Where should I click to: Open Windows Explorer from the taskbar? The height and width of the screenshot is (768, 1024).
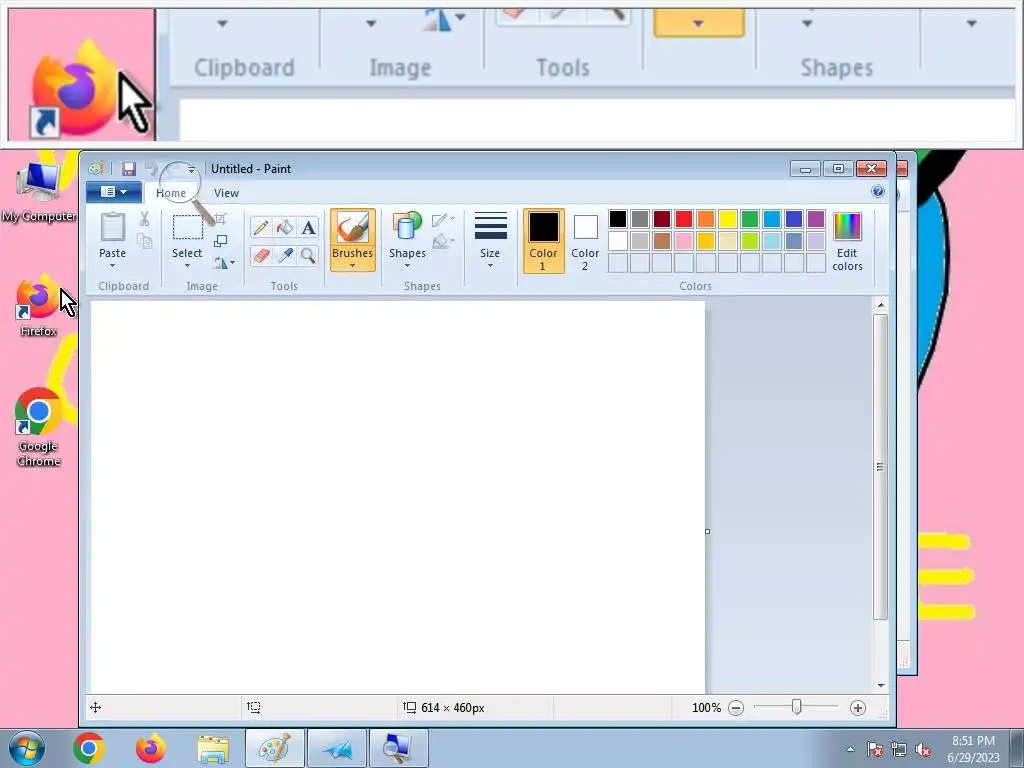pyautogui.click(x=213, y=748)
